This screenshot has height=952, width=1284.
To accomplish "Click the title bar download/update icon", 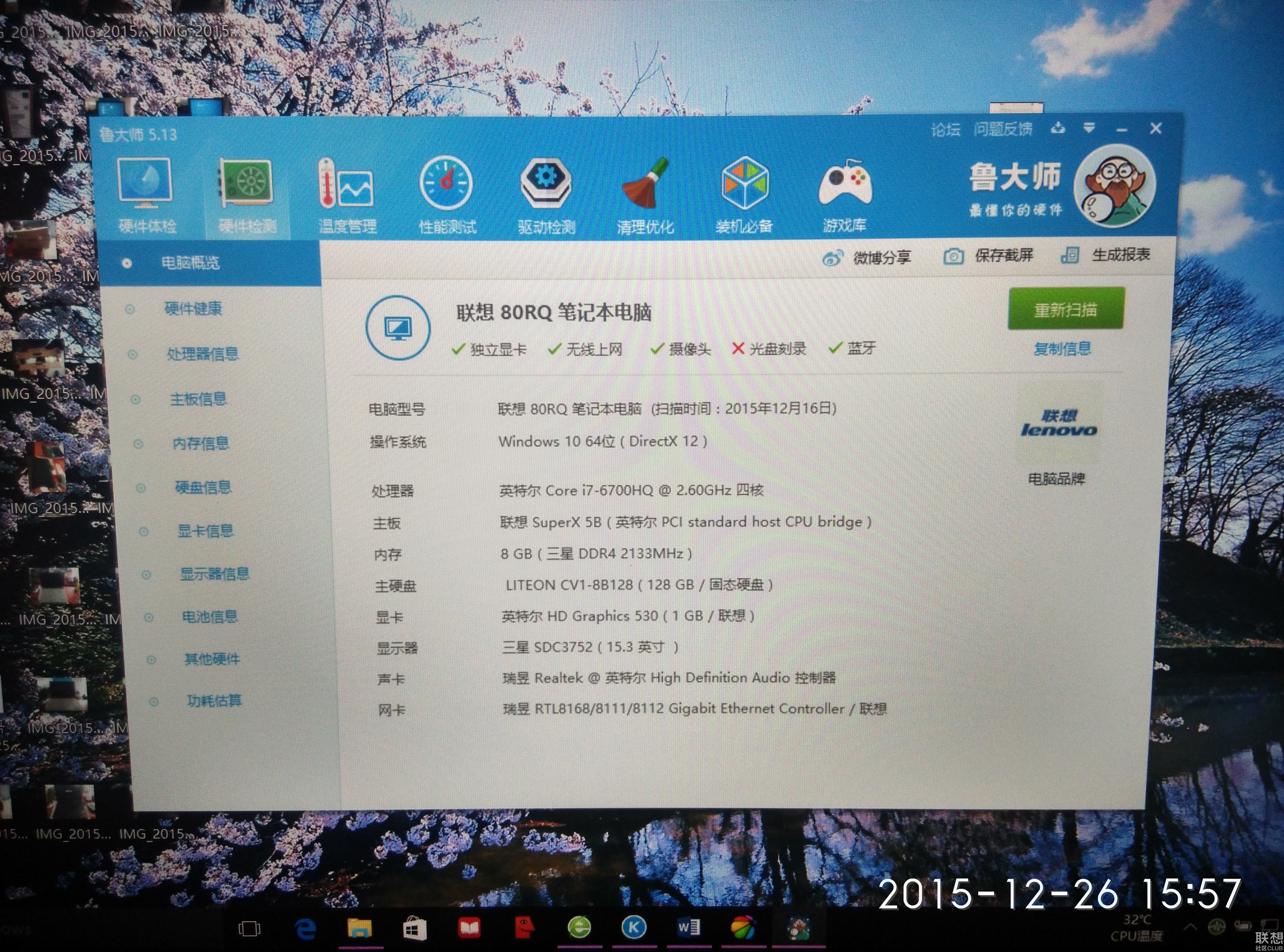I will pyautogui.click(x=1058, y=128).
